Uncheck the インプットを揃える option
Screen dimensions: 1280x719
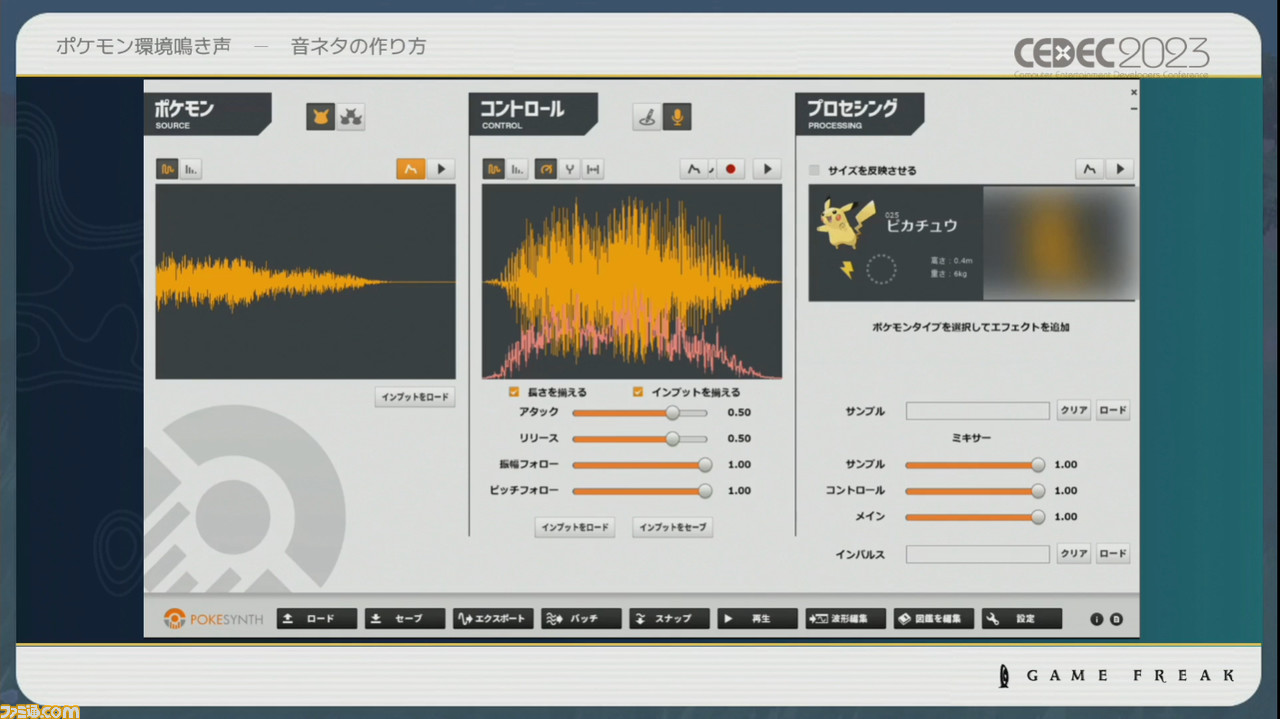click(x=637, y=392)
